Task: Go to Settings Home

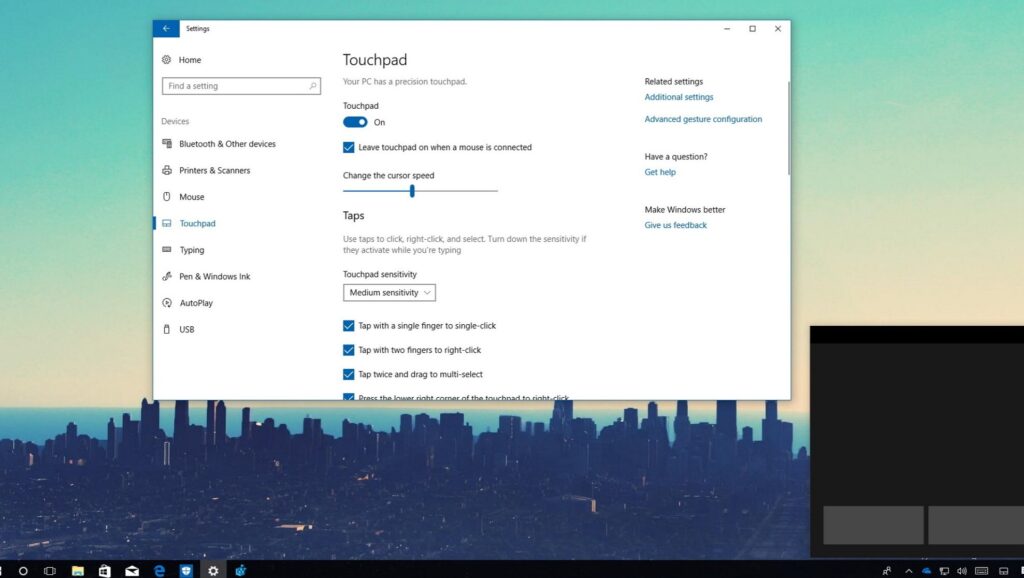Action: point(189,60)
